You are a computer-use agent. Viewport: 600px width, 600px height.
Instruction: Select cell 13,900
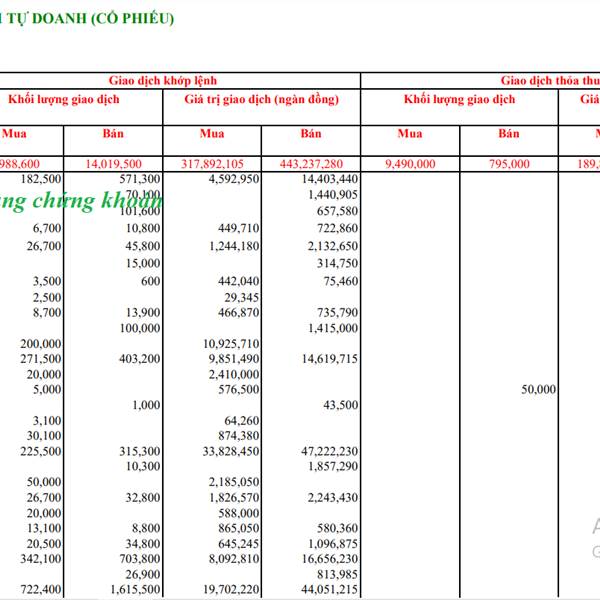[143, 313]
